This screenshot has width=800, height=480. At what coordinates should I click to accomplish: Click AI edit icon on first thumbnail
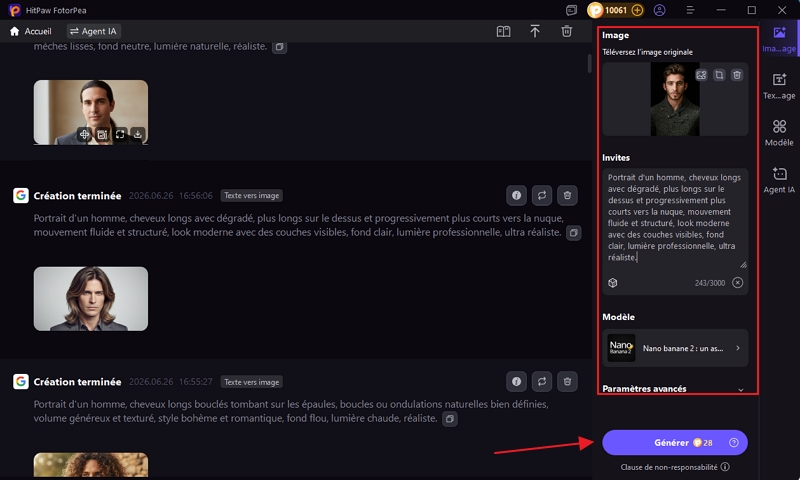click(102, 135)
